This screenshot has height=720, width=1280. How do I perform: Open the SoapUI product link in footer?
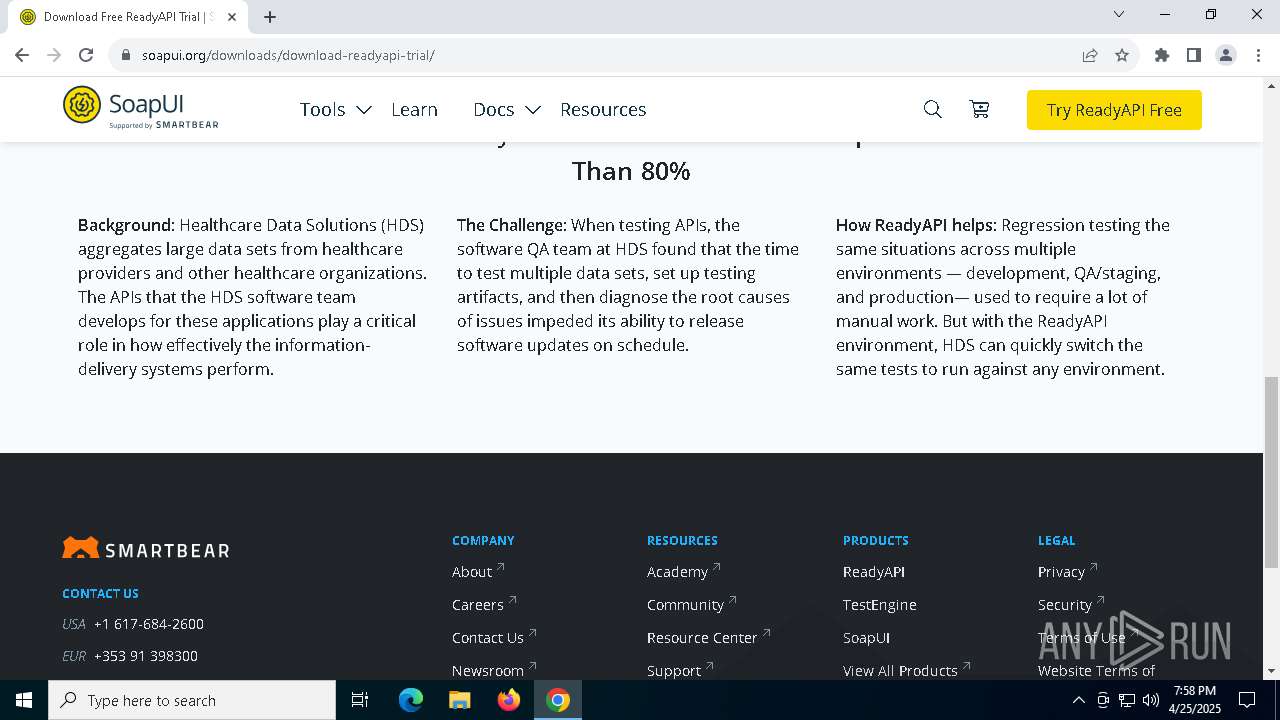pos(866,637)
